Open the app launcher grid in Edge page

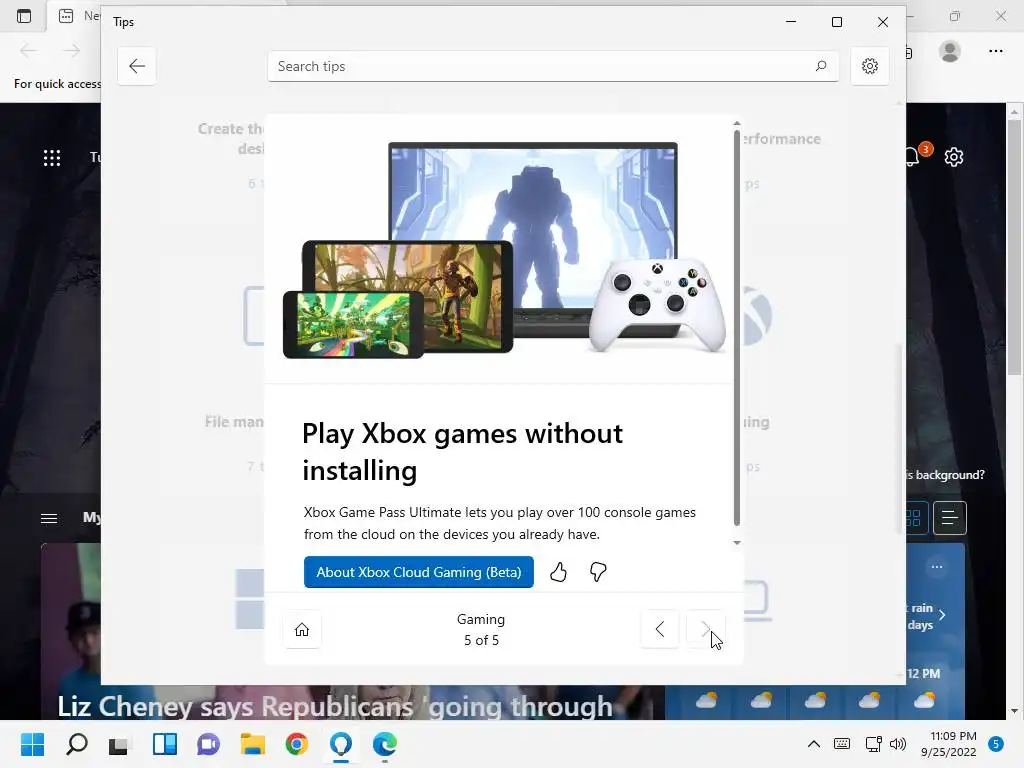pos(52,157)
